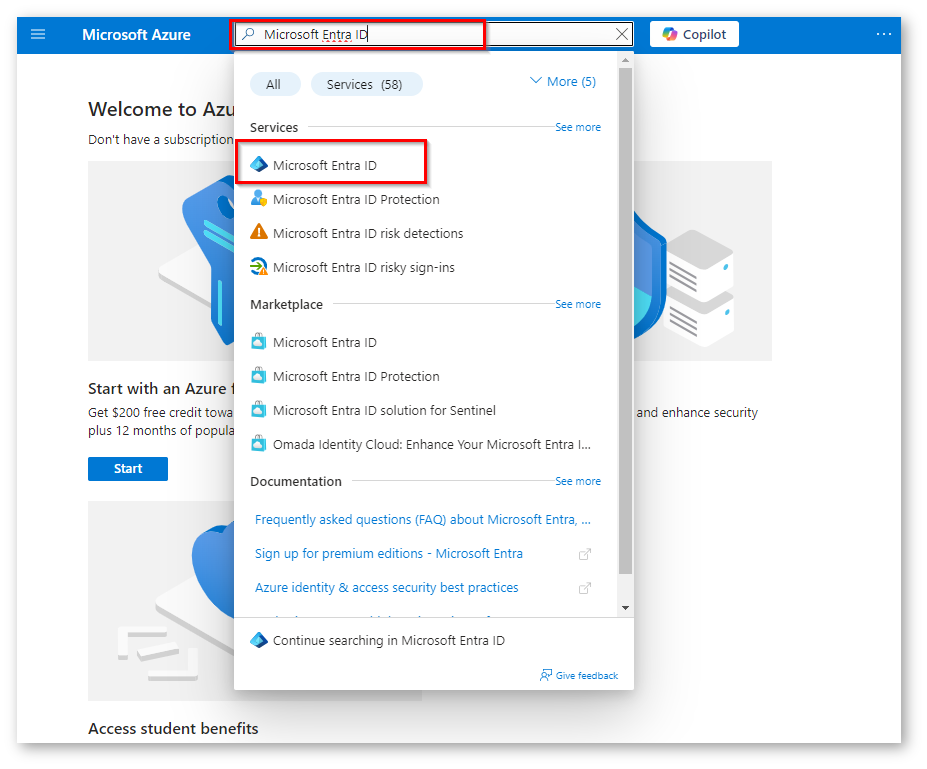
Task: Expand the More (5) filters
Action: coord(563,82)
